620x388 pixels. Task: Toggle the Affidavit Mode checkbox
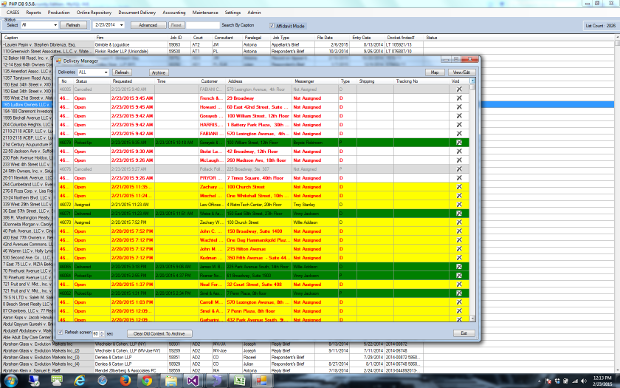click(272, 26)
